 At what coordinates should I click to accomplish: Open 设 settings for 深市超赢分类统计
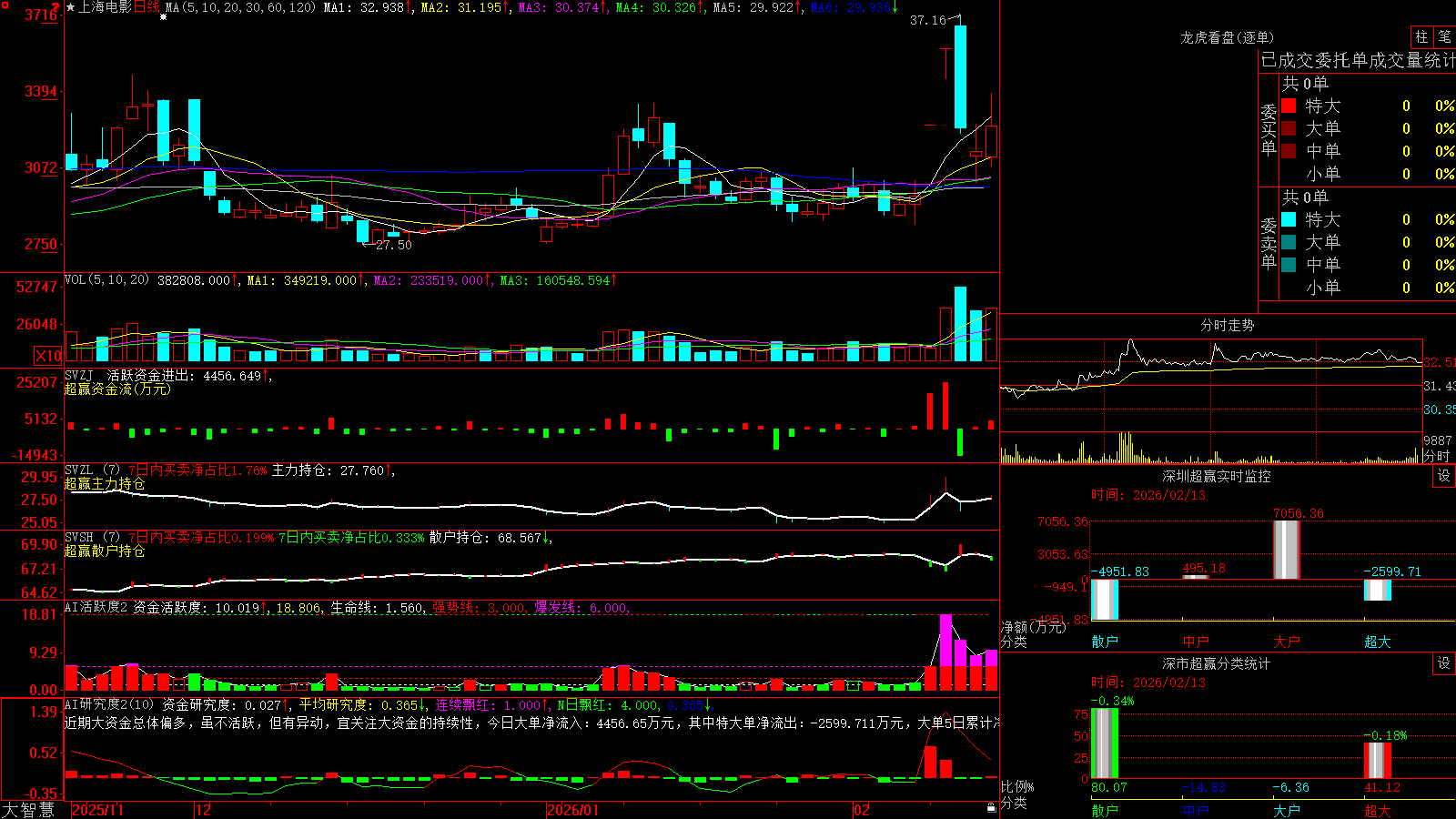pos(1444,663)
